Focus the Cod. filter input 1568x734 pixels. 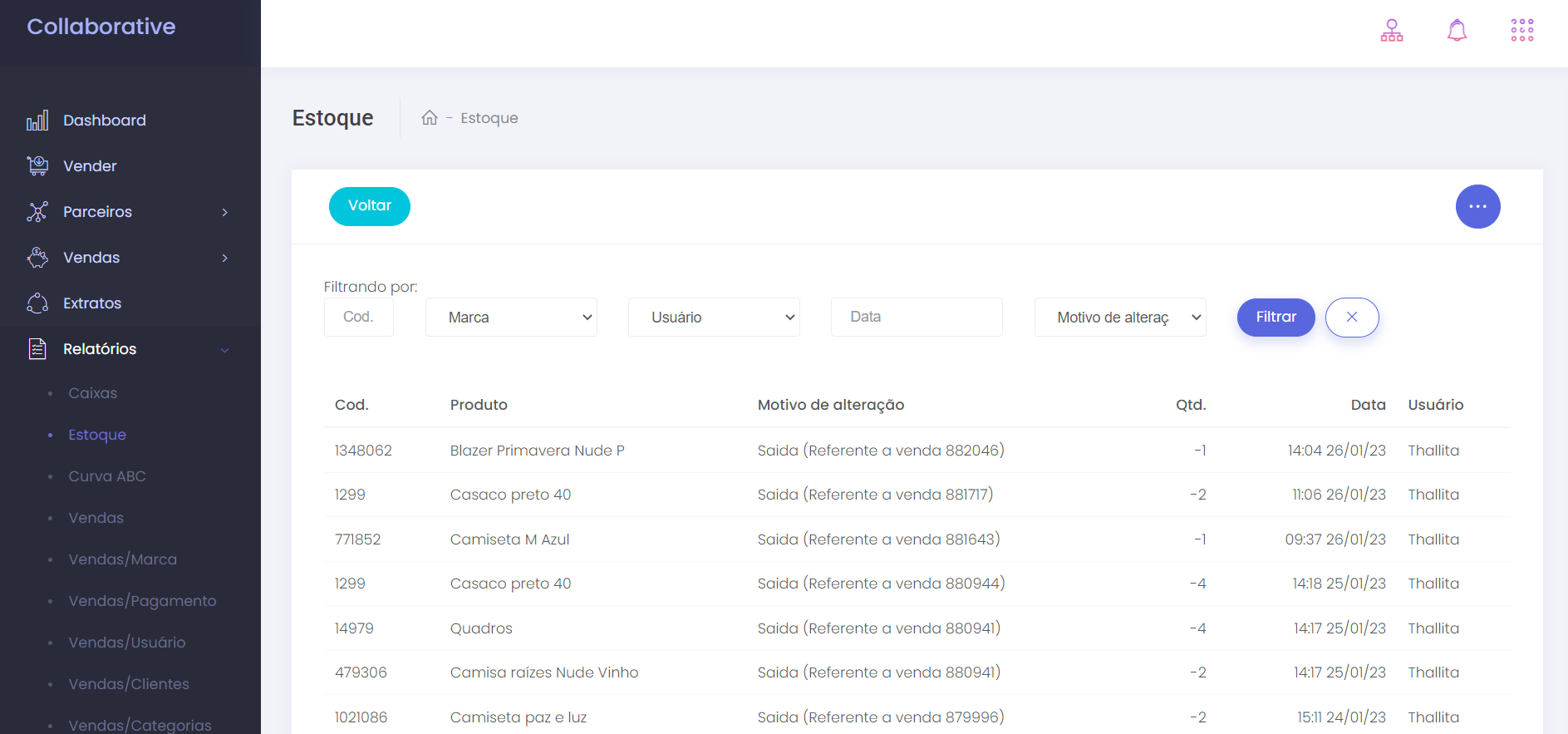tap(358, 317)
